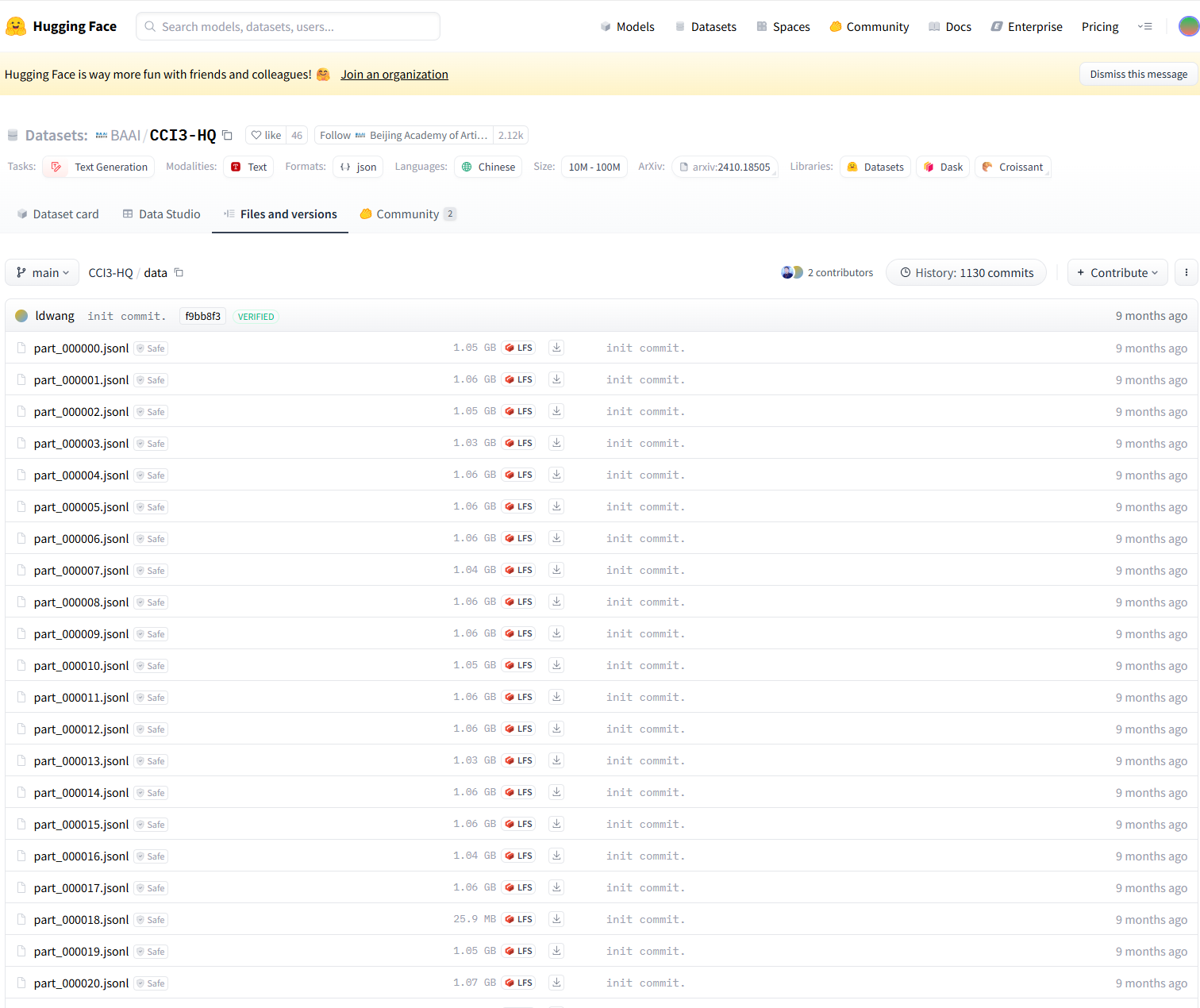Screen dimensions: 1200x1008
Task: Select Files and versions tab
Action: [x=280, y=214]
